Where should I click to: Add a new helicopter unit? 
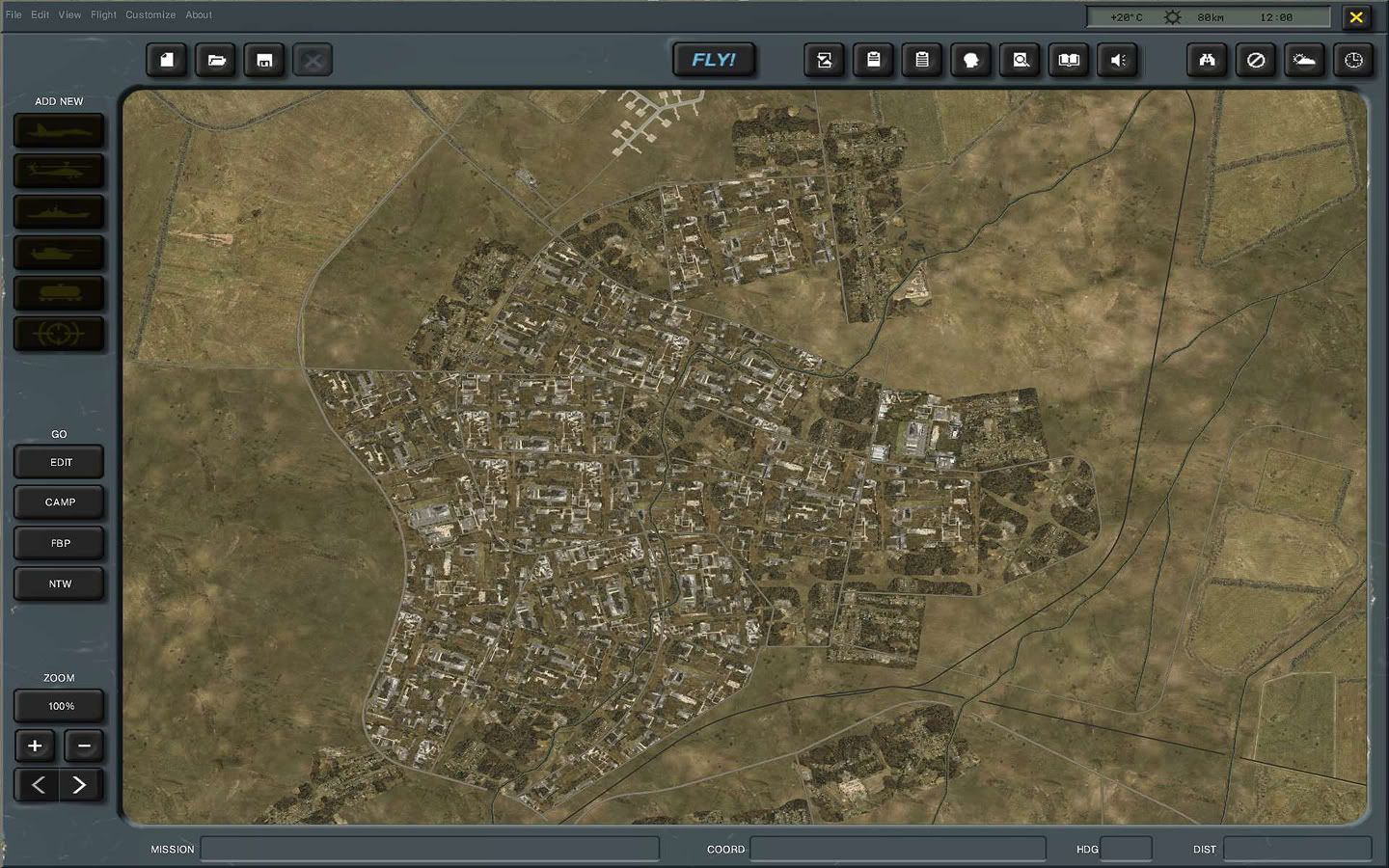pos(59,171)
